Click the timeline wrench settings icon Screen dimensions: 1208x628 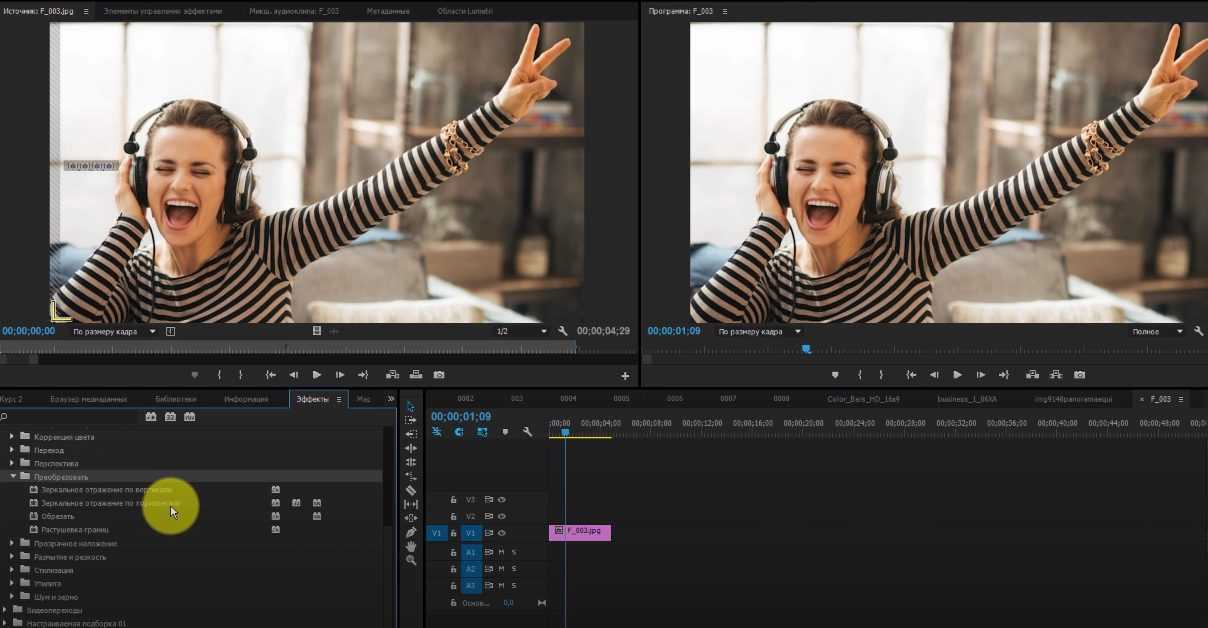pos(527,432)
